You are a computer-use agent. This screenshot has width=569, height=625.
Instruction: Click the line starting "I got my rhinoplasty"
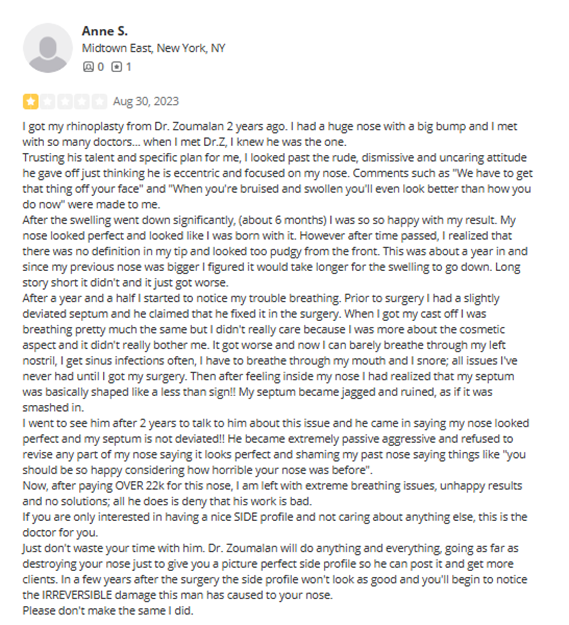[270, 126]
